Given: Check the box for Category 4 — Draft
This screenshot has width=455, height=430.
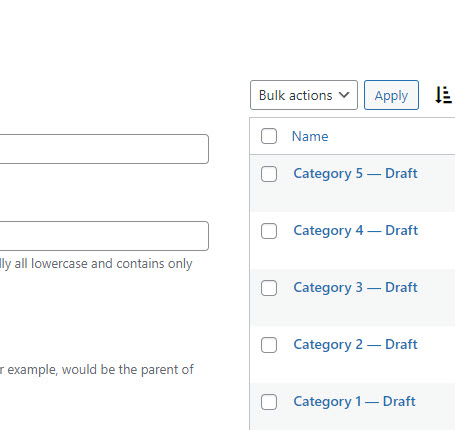Looking at the screenshot, I should [269, 231].
